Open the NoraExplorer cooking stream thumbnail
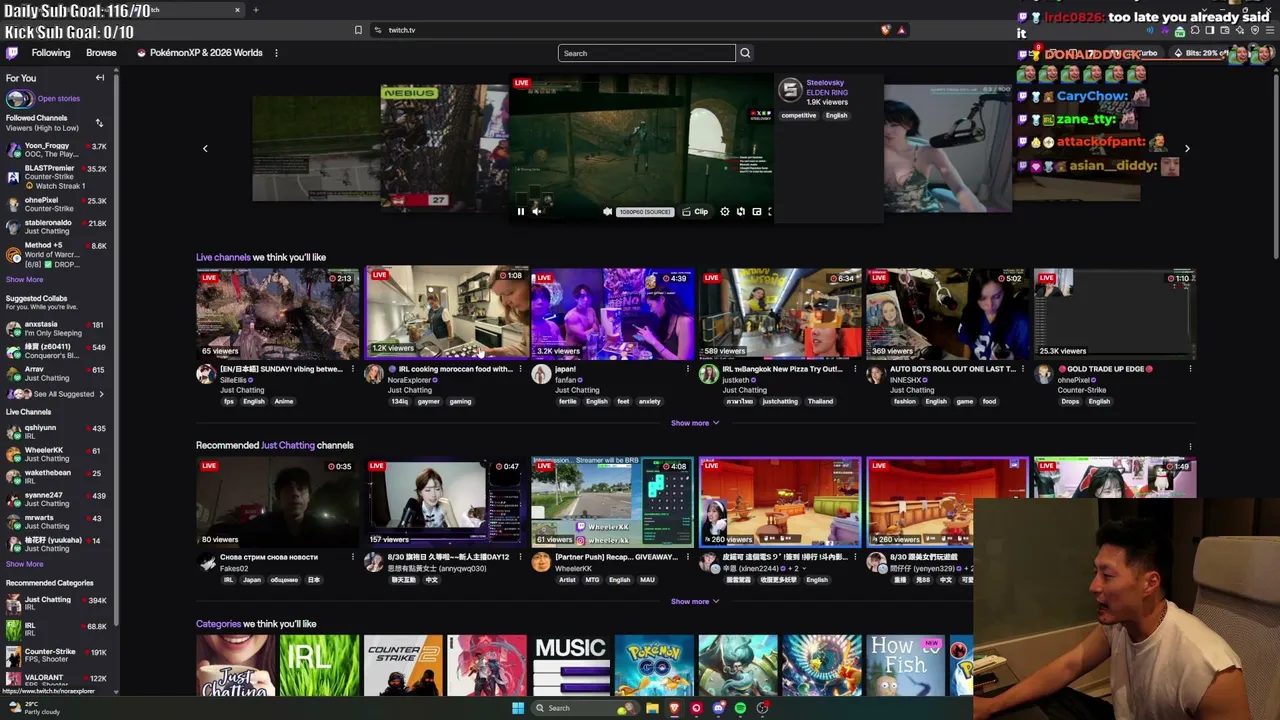 tap(446, 313)
